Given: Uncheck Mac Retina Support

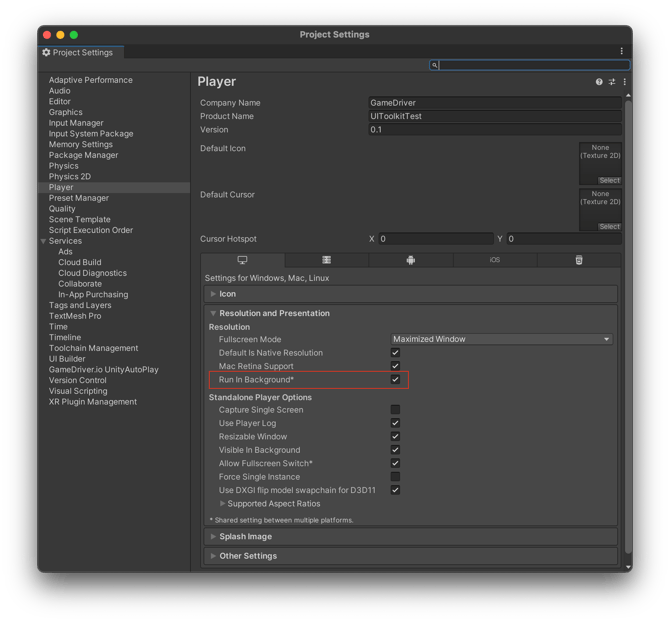Looking at the screenshot, I should (x=395, y=366).
